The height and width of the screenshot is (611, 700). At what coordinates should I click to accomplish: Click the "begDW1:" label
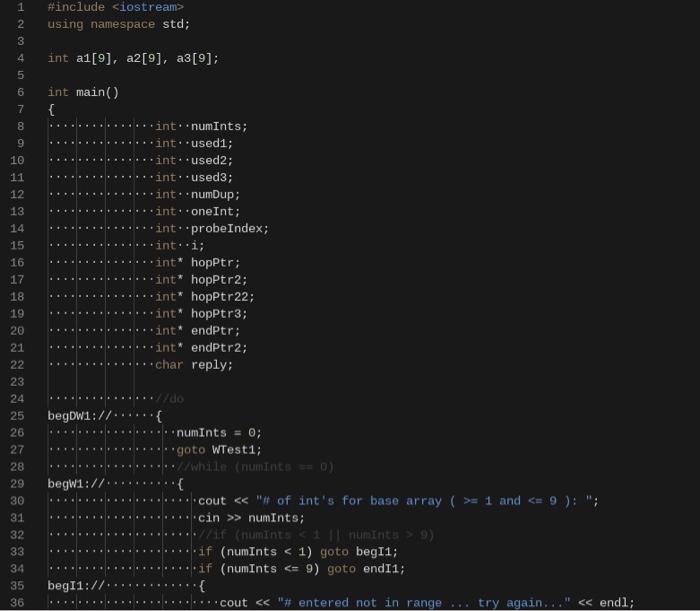click(x=72, y=416)
